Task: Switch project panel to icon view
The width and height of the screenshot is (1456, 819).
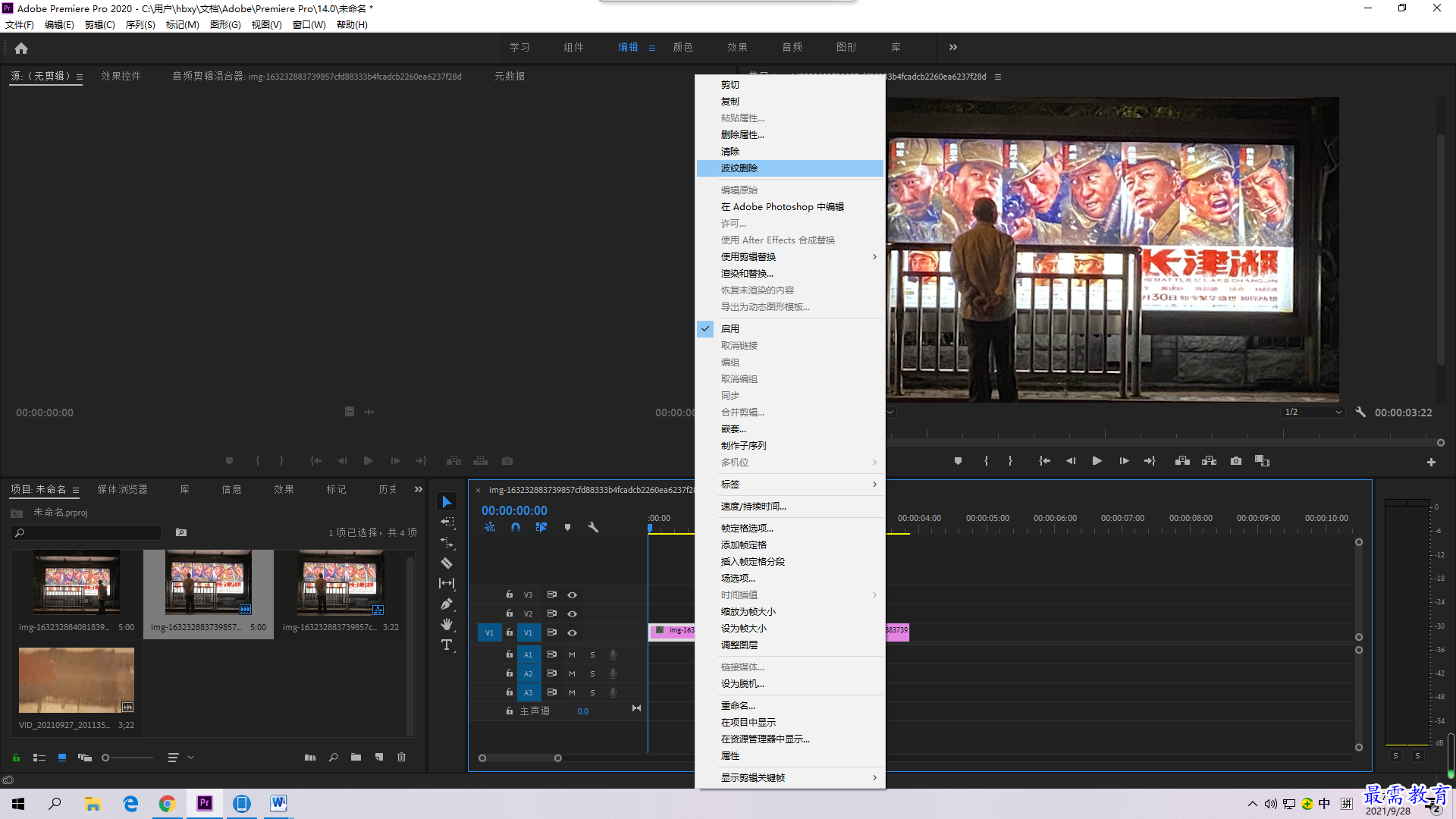Action: [x=62, y=757]
